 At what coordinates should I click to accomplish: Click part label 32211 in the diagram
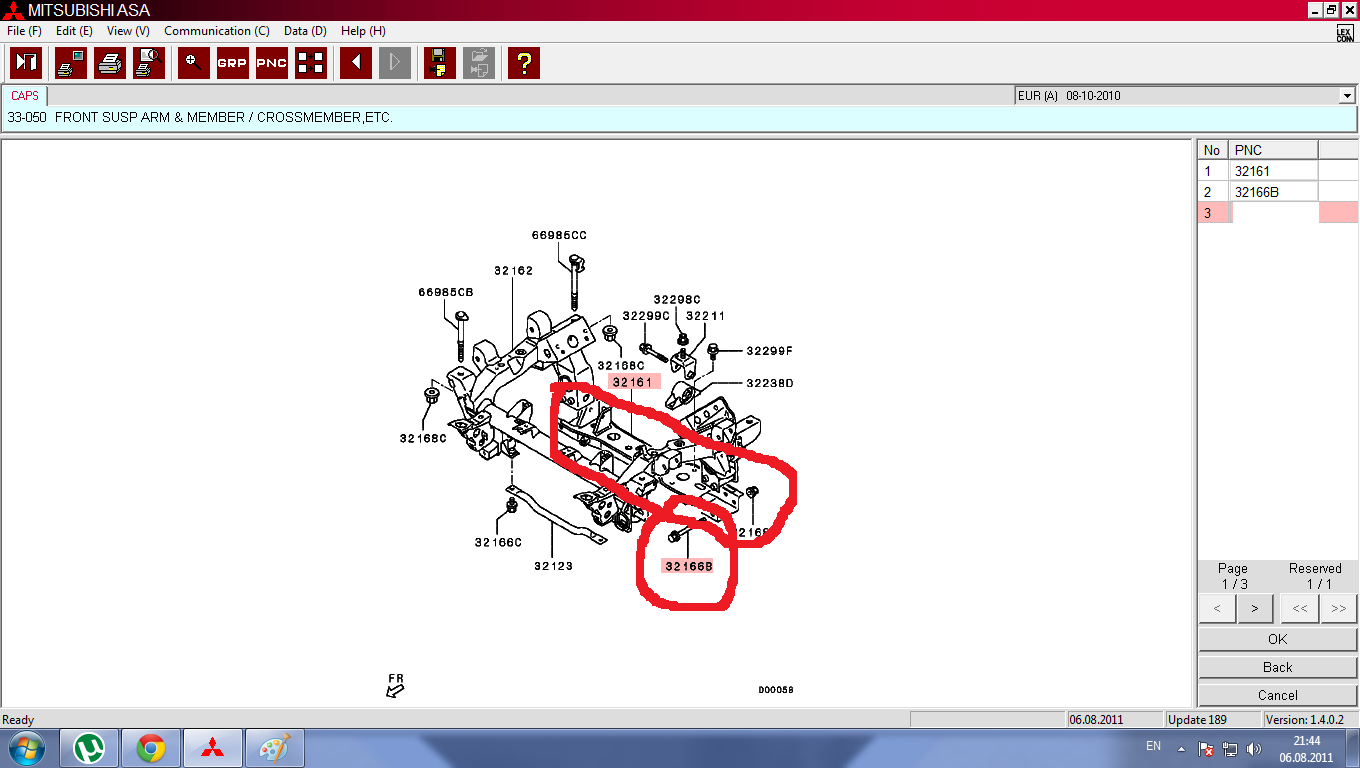coord(705,316)
